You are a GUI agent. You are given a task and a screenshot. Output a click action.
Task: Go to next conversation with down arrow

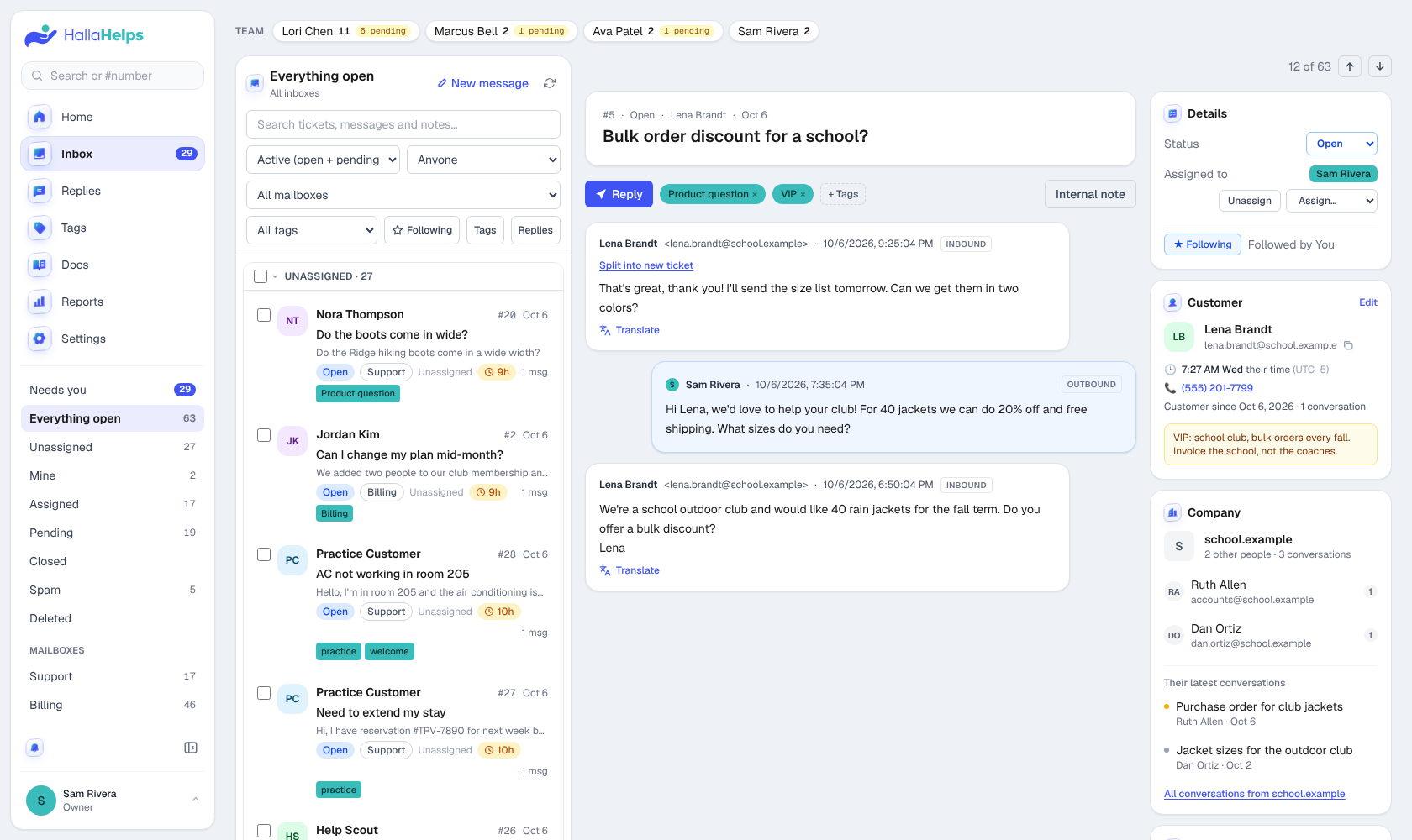pos(1380,66)
